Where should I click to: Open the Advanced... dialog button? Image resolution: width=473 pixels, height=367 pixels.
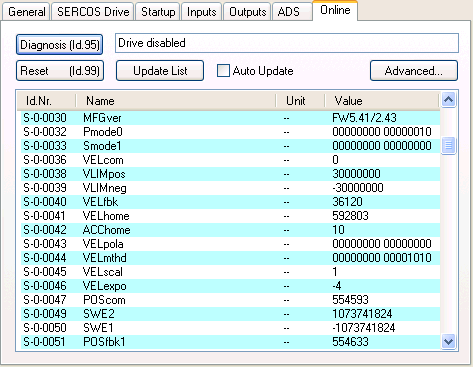point(414,71)
